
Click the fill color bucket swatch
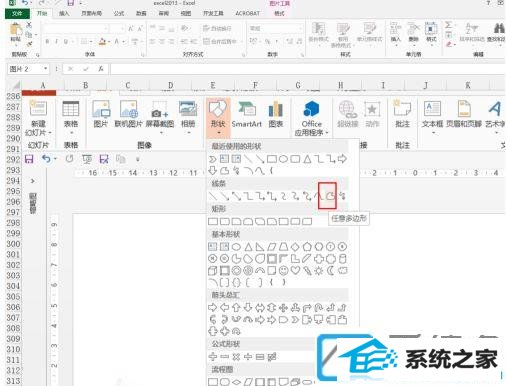[x=102, y=42]
